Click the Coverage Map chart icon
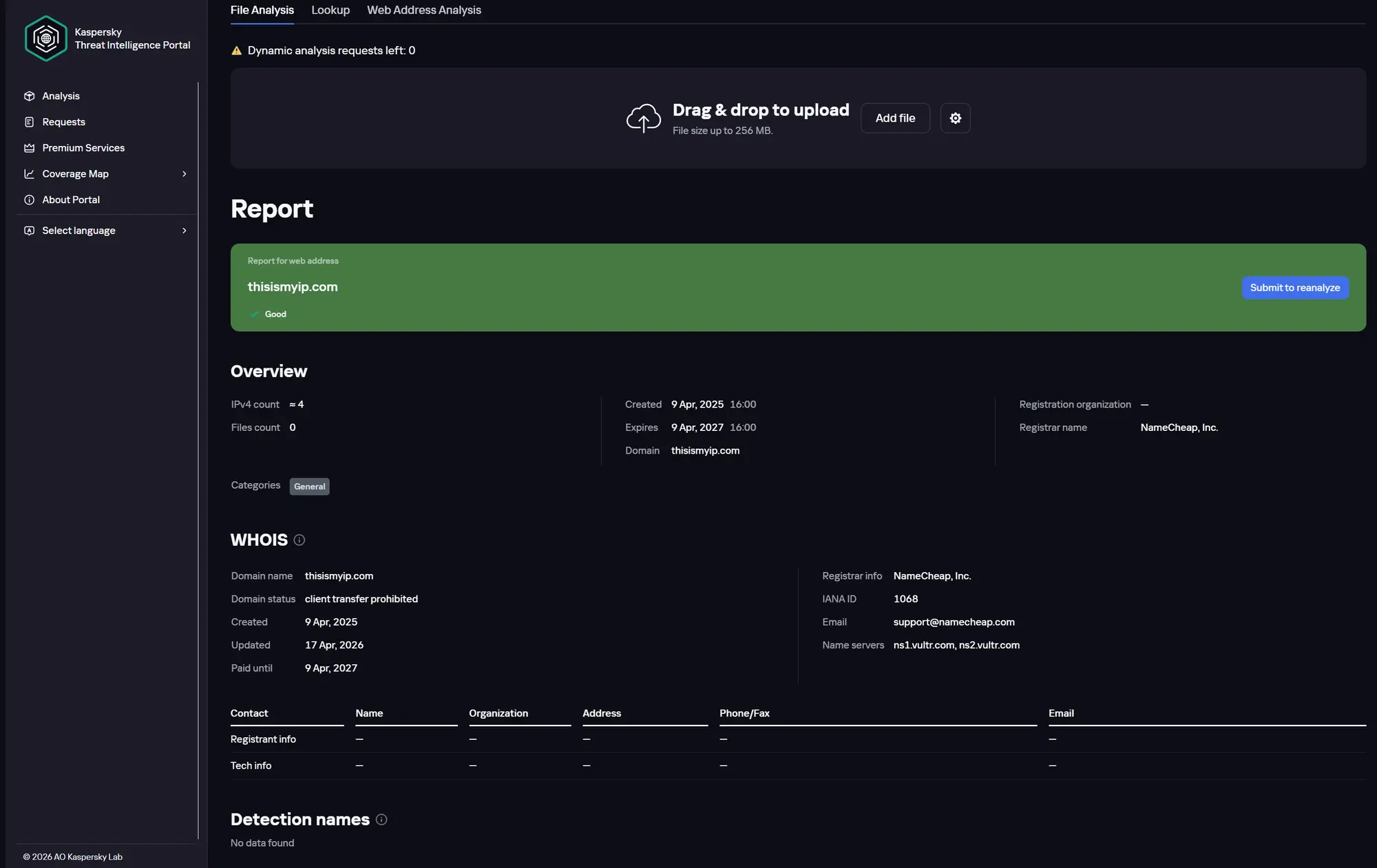This screenshot has width=1377, height=868. [29, 174]
